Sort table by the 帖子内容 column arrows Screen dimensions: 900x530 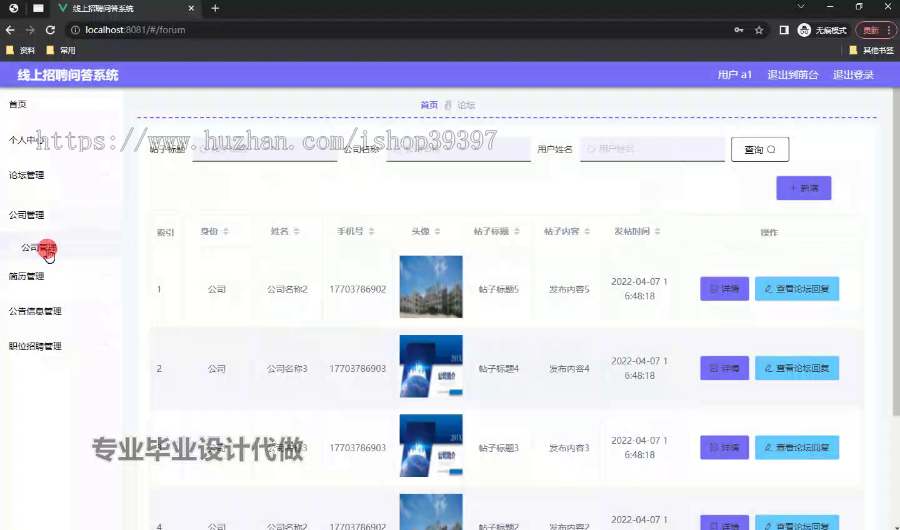[587, 231]
